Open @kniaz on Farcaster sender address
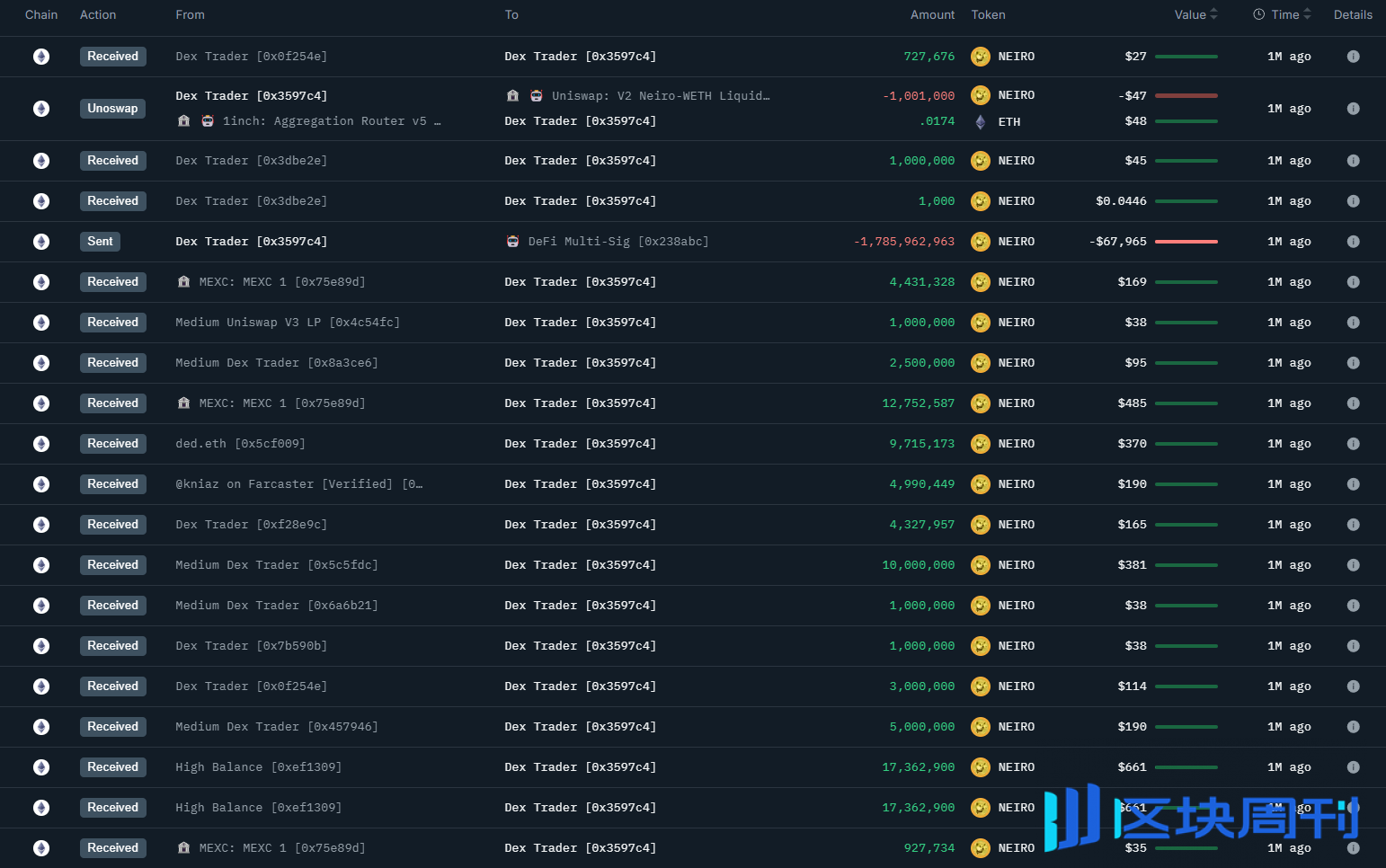 [x=298, y=484]
